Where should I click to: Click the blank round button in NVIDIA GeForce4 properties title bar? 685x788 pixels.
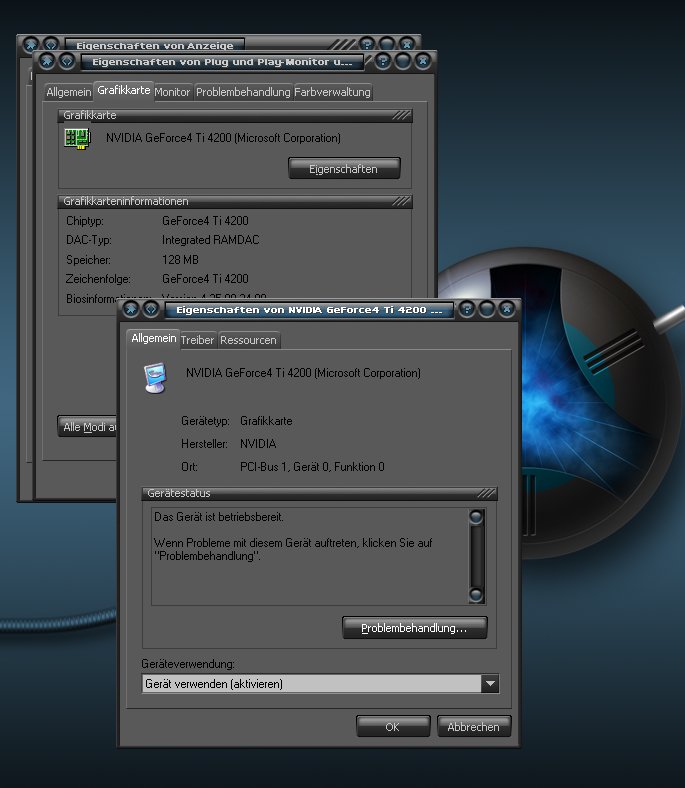pyautogui.click(x=486, y=309)
